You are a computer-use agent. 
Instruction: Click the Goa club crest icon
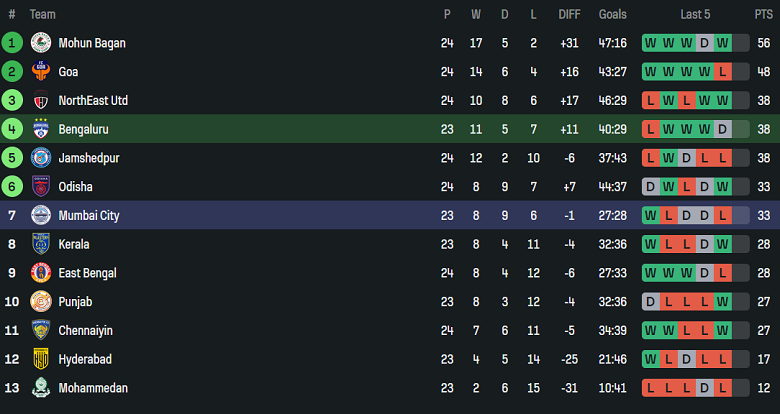[41, 72]
